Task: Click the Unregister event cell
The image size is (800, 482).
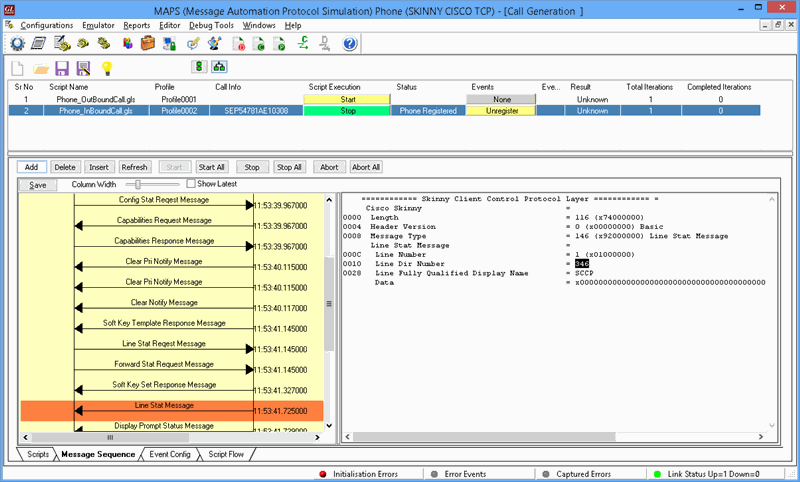Action: [x=501, y=111]
